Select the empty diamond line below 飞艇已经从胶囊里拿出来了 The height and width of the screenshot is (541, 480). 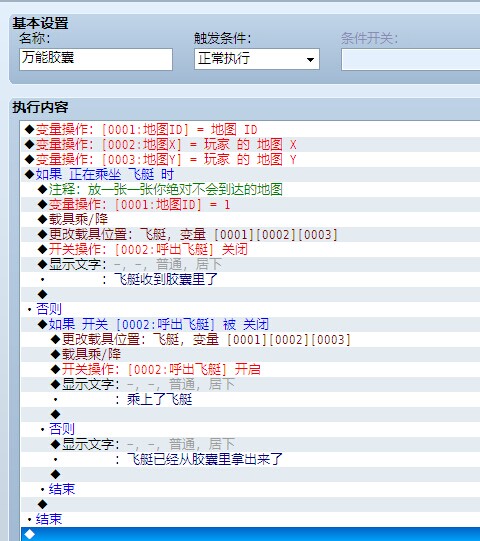click(x=250, y=474)
